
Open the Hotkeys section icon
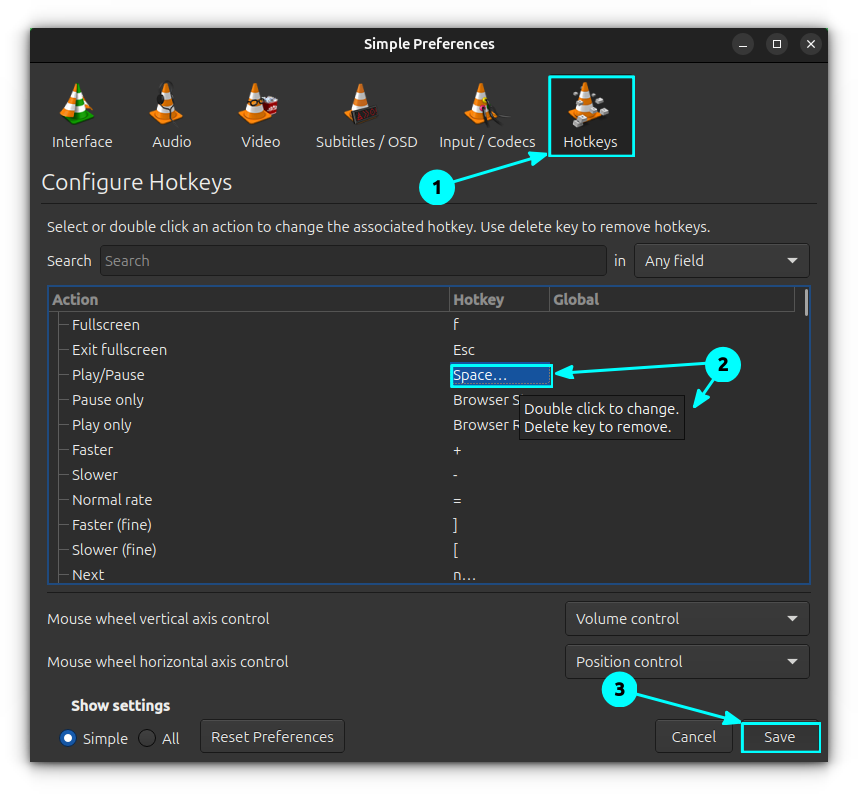click(x=591, y=110)
